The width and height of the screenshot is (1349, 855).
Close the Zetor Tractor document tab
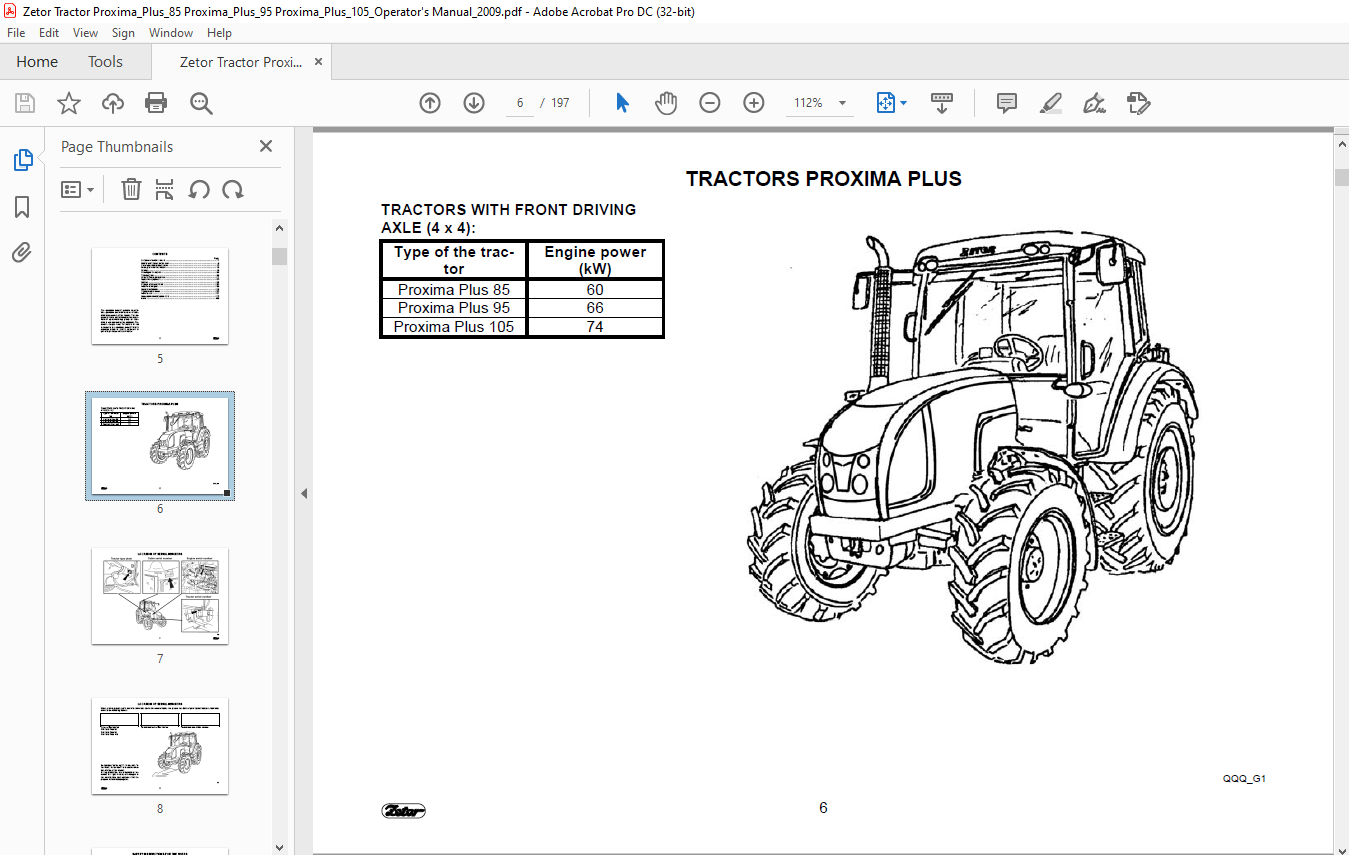319,62
